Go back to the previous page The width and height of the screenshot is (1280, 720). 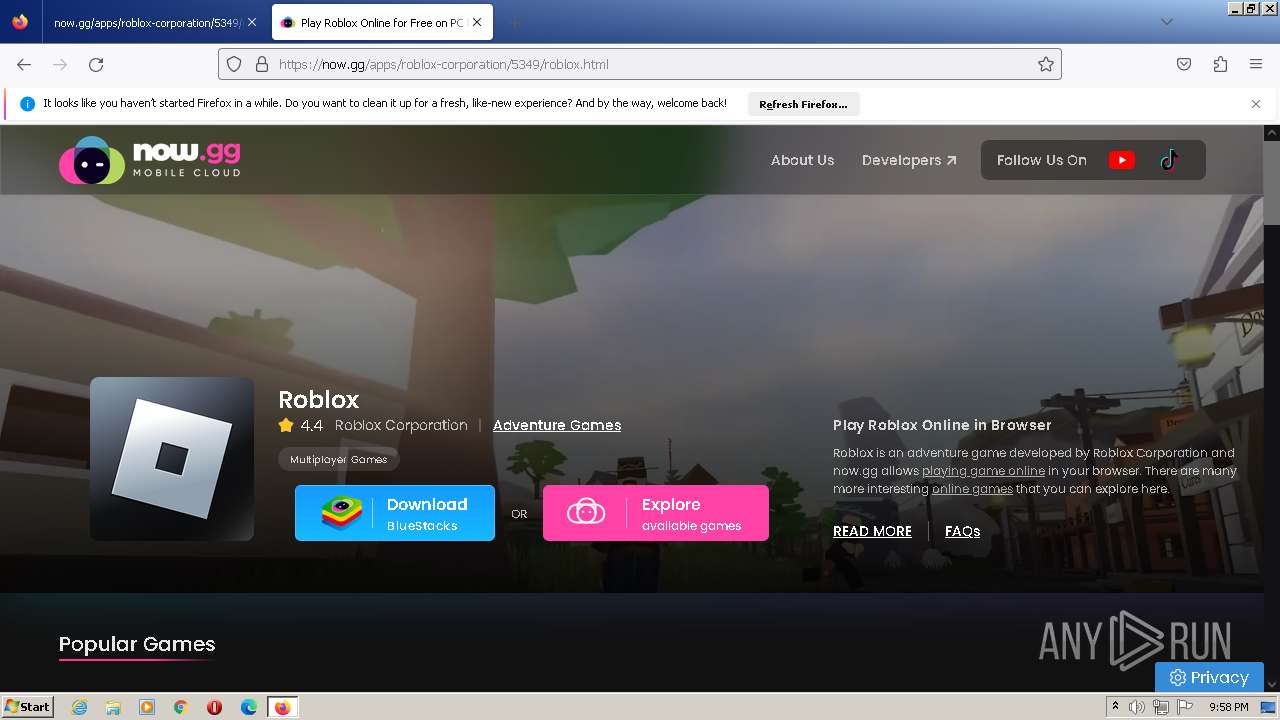24,64
